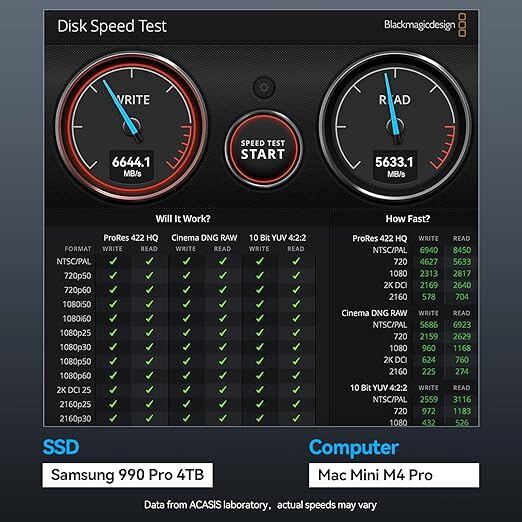The height and width of the screenshot is (522, 522).
Task: Click the 5633.1 MB/s read readout
Action: click(395, 166)
